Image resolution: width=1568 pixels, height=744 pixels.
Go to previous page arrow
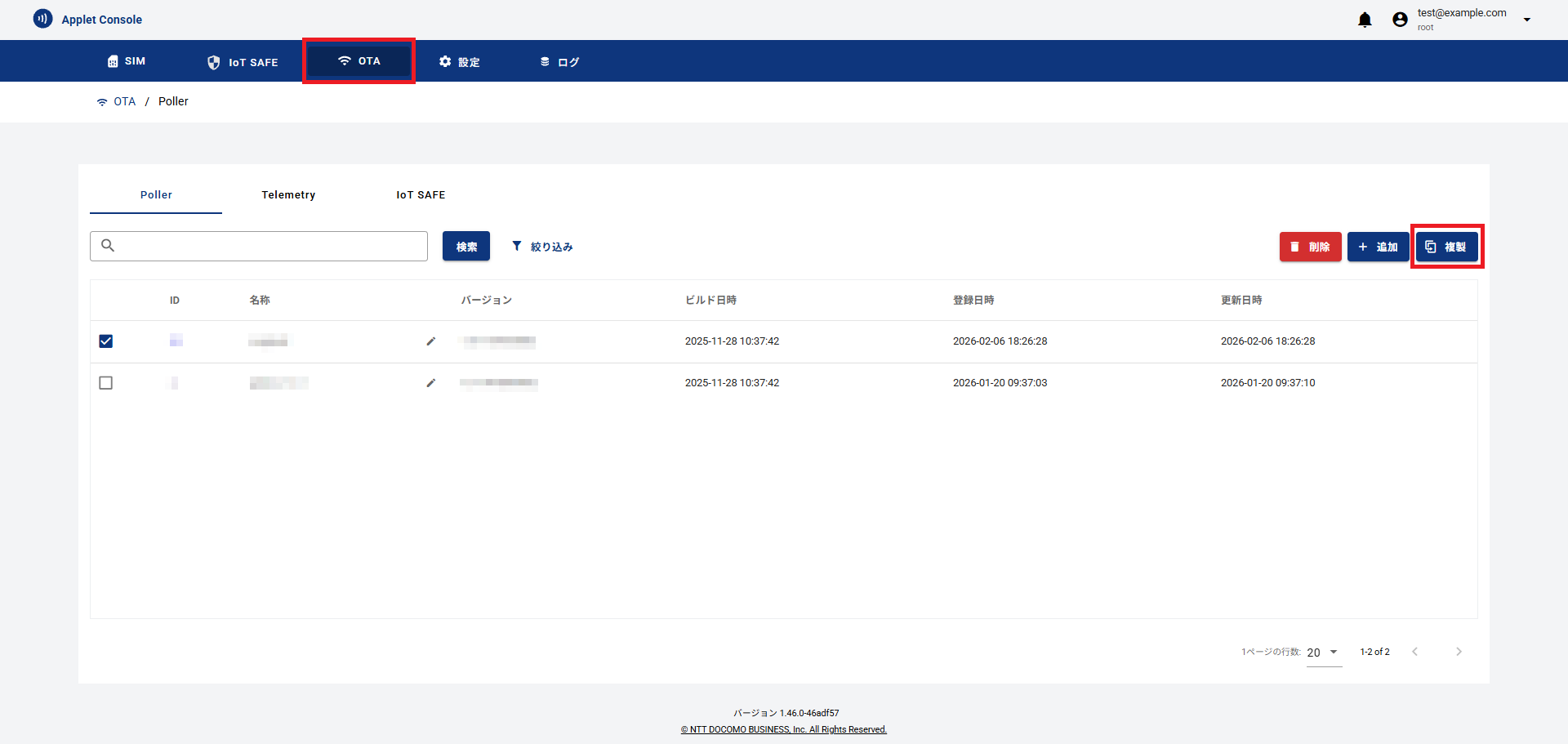point(1414,652)
